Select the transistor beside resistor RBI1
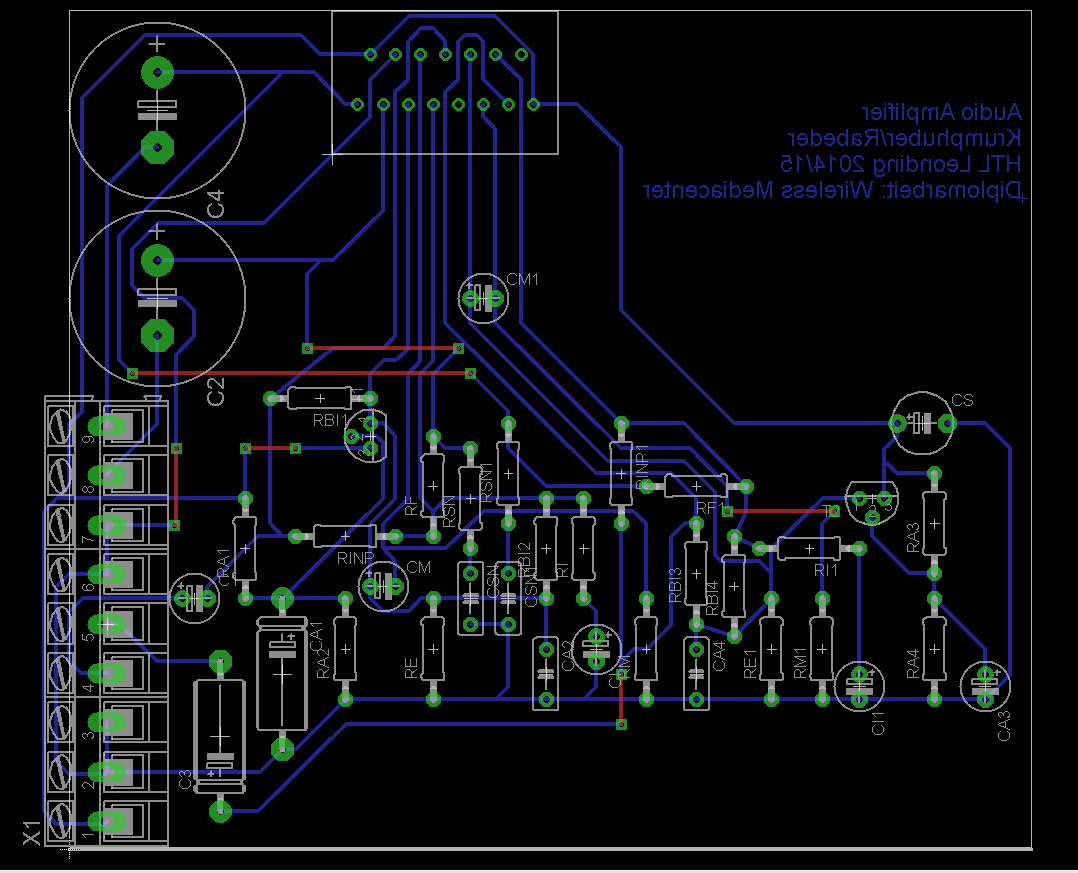1078x873 pixels. (367, 436)
